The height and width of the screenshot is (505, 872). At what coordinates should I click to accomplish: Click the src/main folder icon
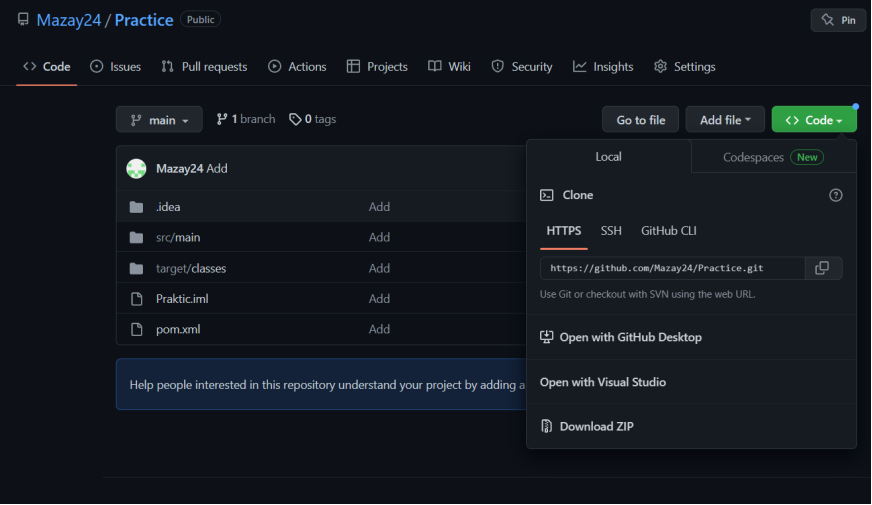point(136,237)
